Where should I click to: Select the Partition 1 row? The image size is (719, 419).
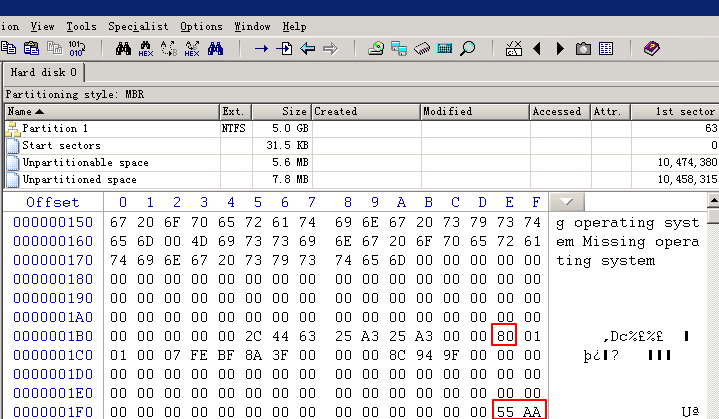click(361, 128)
